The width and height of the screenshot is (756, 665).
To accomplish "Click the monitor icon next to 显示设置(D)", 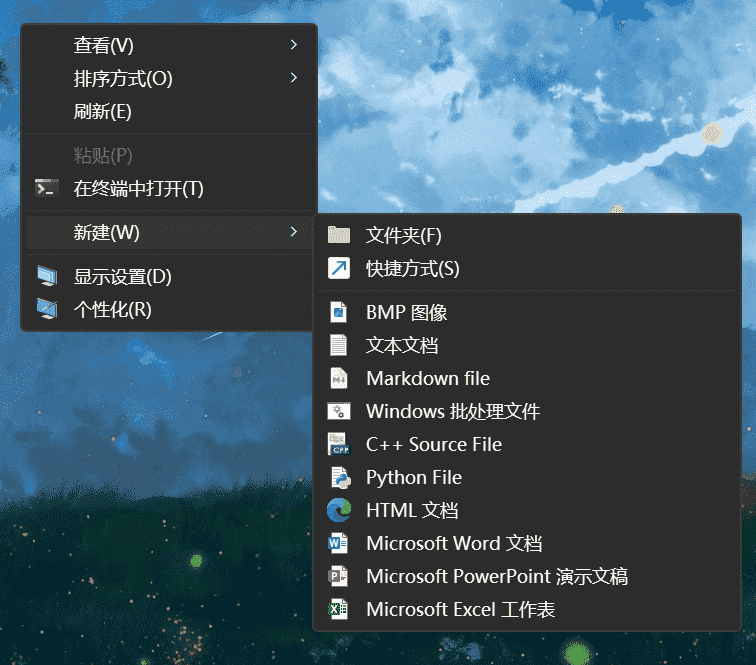I will pos(46,276).
